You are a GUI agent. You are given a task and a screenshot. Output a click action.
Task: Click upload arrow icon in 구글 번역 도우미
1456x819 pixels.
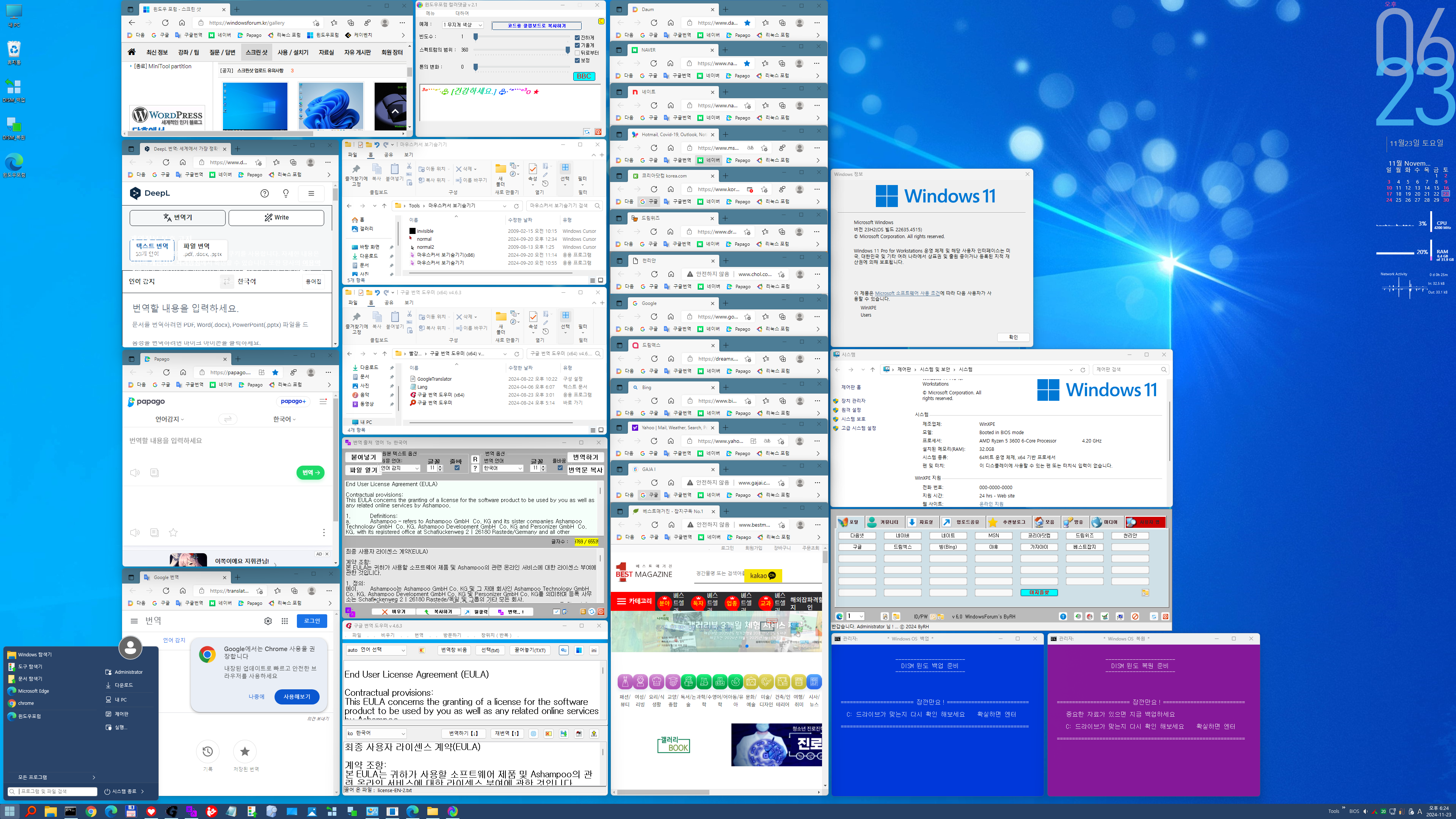coord(594,733)
